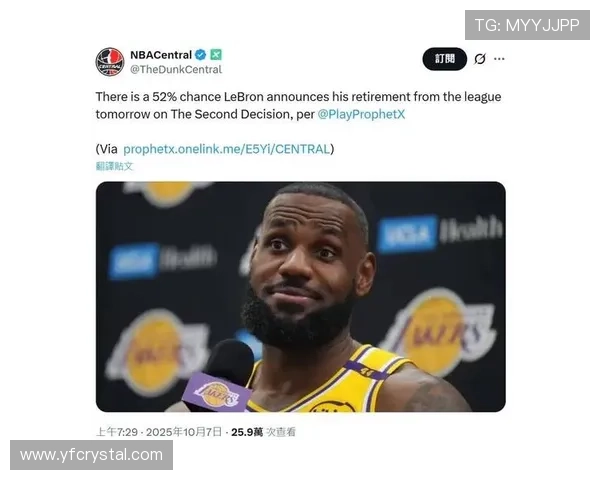
Task: Visit the @TheDunkCentral handle
Action: click(x=176, y=69)
